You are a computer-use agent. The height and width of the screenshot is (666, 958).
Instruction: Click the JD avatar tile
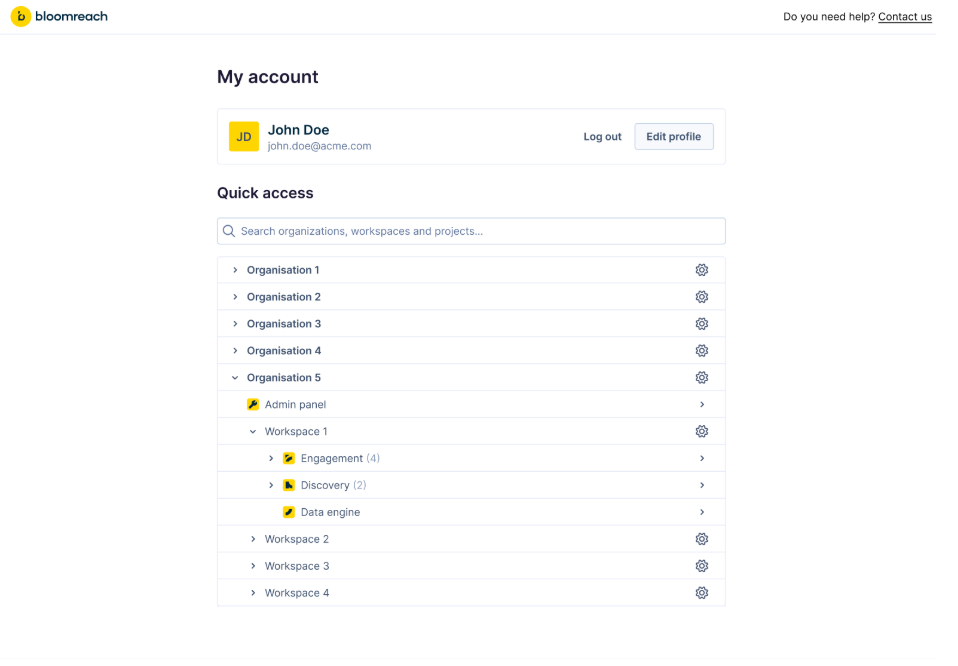tap(244, 136)
